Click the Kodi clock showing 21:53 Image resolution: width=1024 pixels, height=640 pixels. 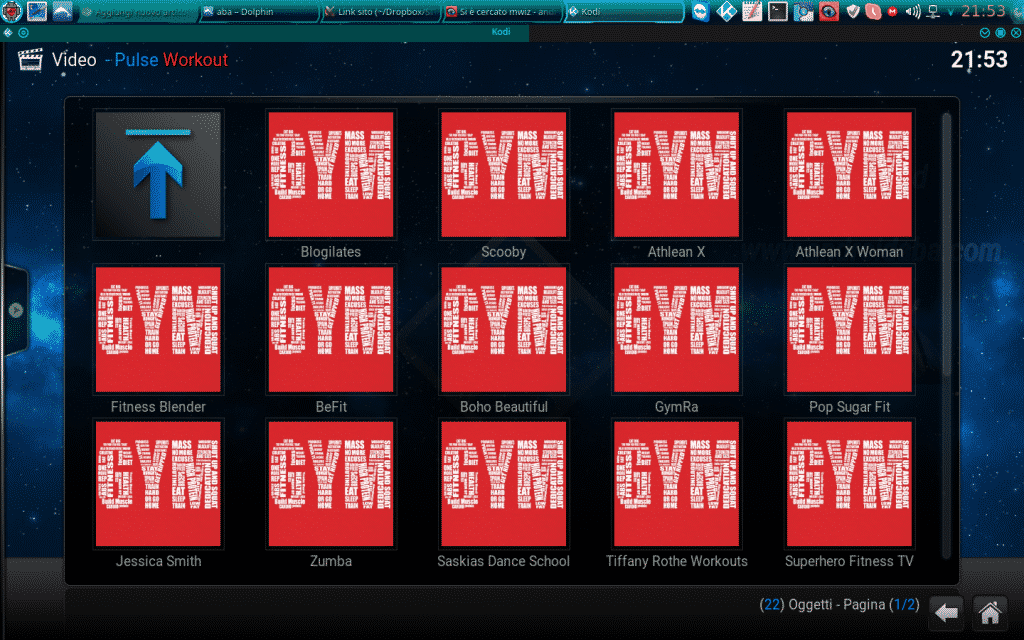click(979, 60)
